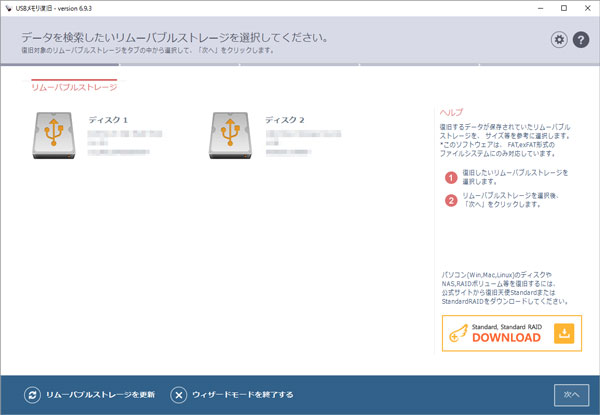Click the download arrow icon in banner
This screenshot has width=600, height=415.
564,333
